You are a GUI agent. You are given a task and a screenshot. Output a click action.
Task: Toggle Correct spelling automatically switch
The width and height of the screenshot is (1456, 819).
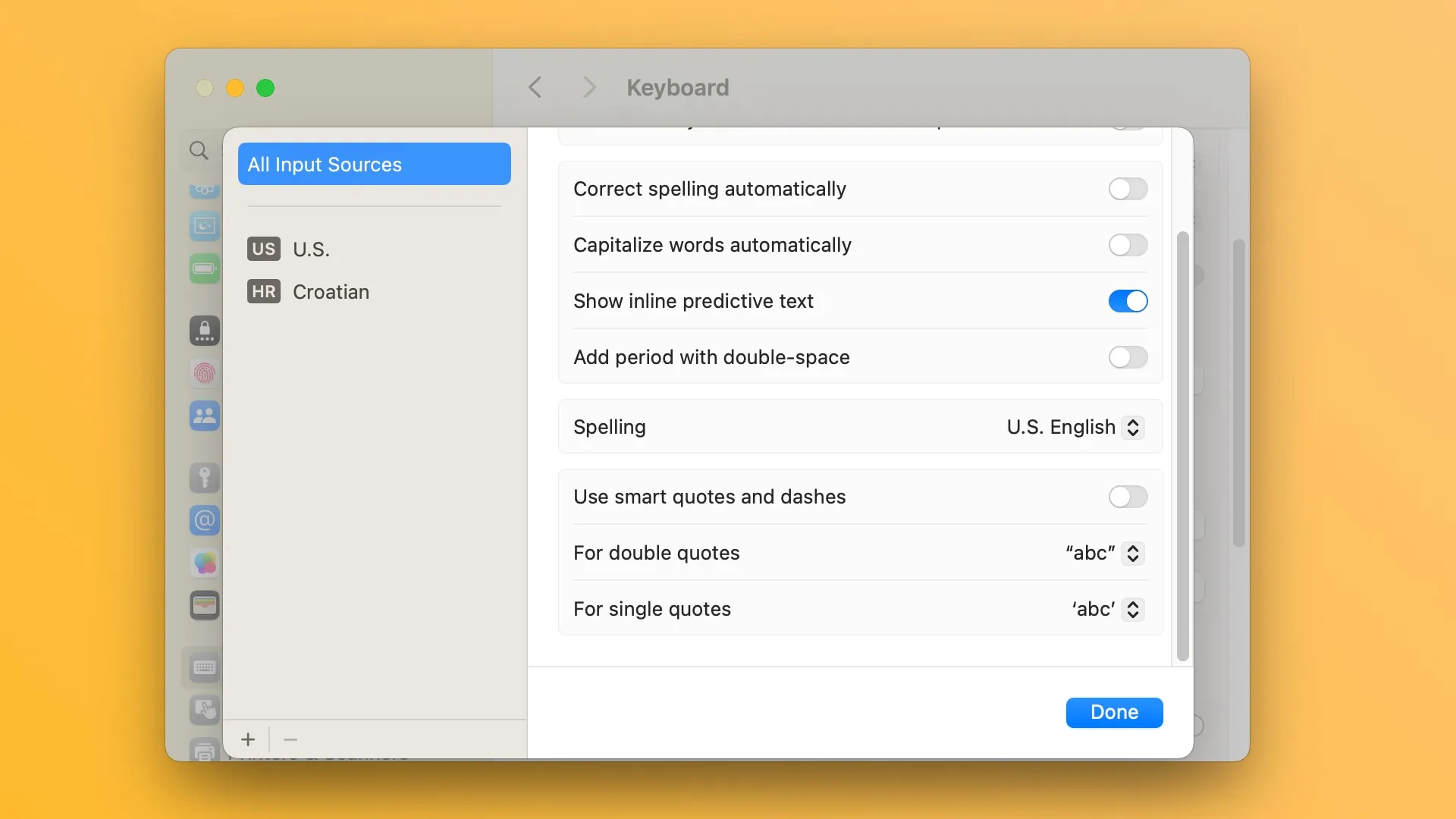[1127, 188]
